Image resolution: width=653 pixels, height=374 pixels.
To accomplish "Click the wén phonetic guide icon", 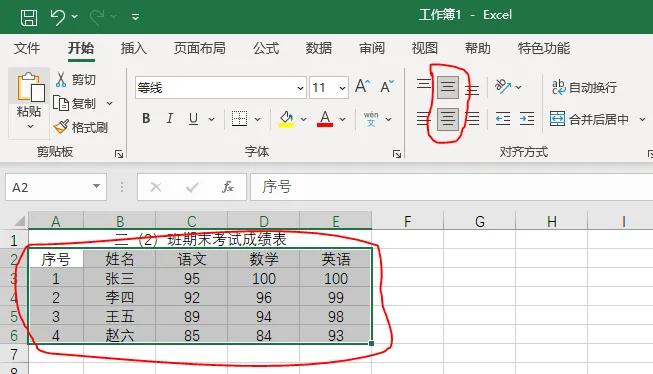I will [371, 119].
